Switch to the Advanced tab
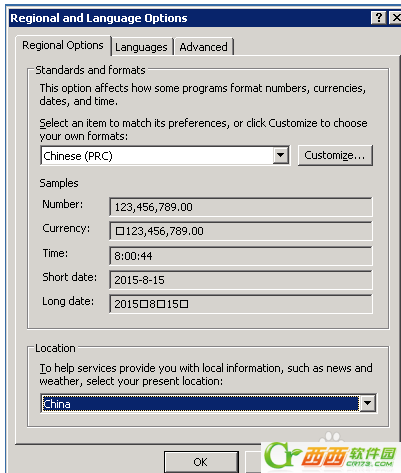The image size is (401, 473). 204,47
